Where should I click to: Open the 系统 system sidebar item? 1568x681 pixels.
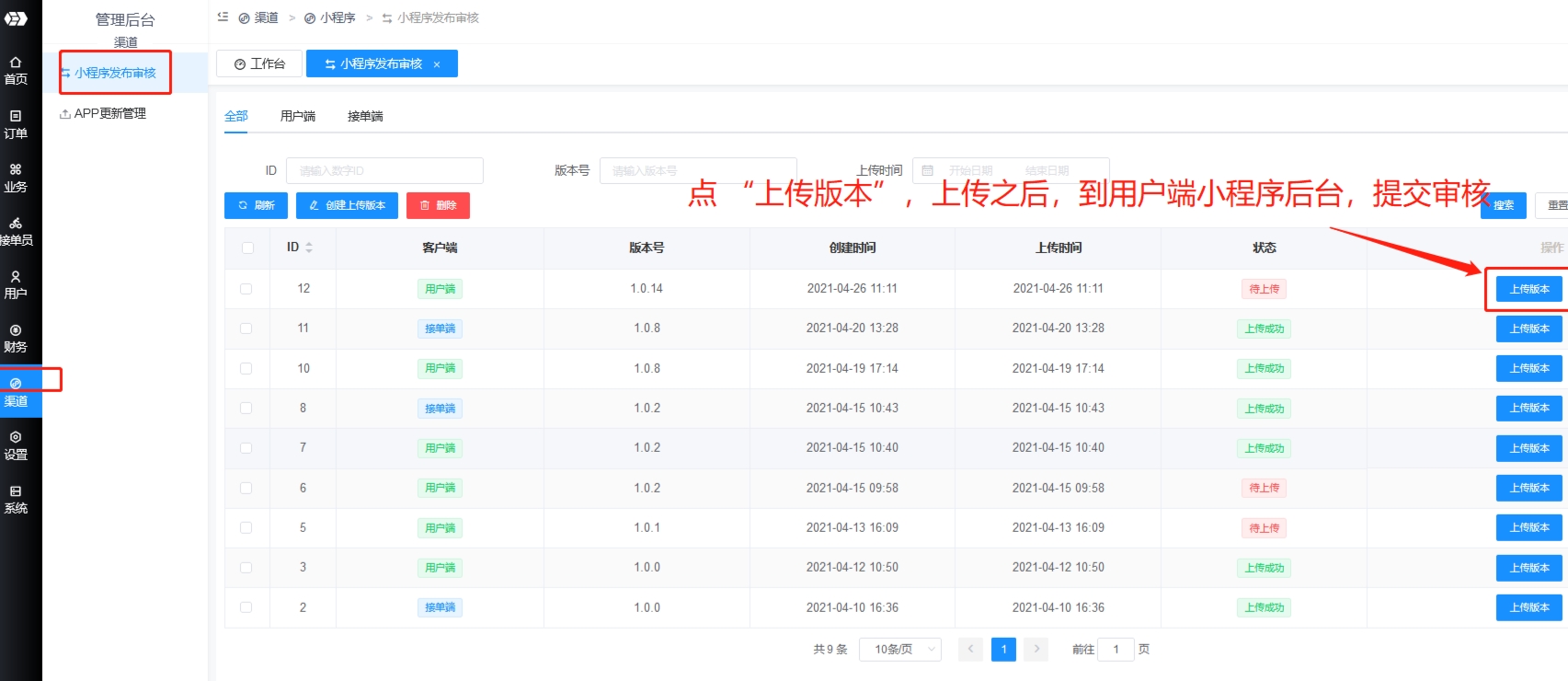(16, 500)
